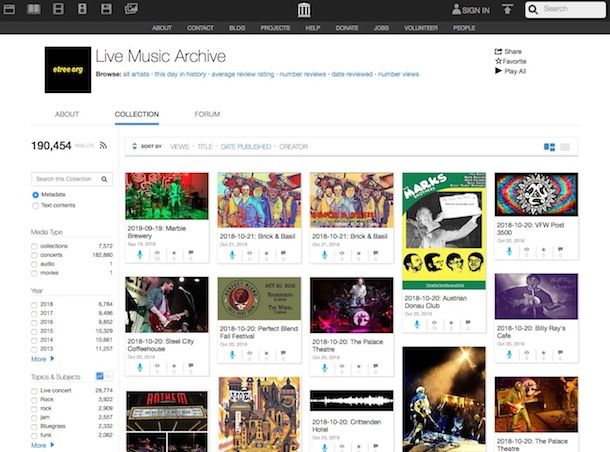Switch to the About tab
This screenshot has height=452, width=610.
[67, 114]
